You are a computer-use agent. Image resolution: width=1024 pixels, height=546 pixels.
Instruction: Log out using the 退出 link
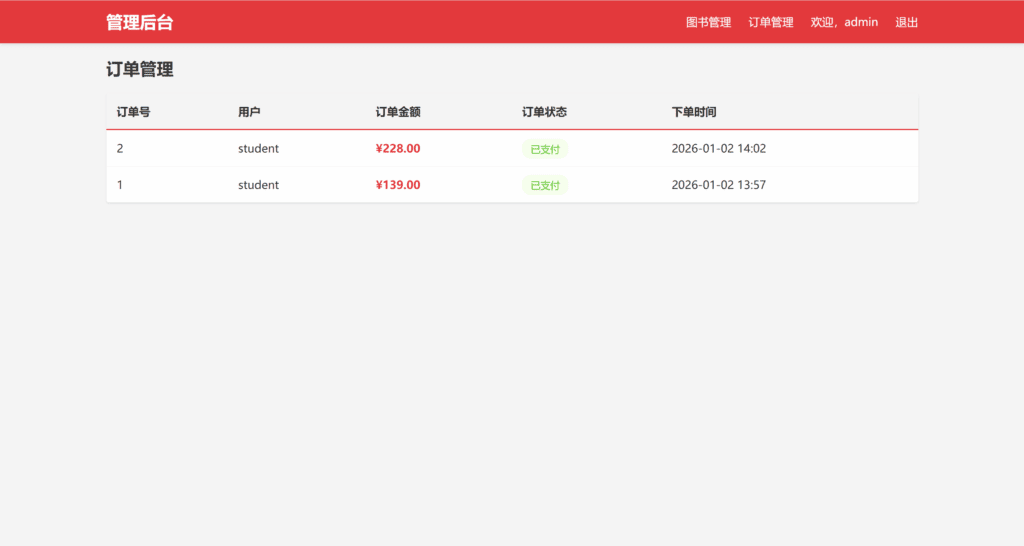pos(906,22)
